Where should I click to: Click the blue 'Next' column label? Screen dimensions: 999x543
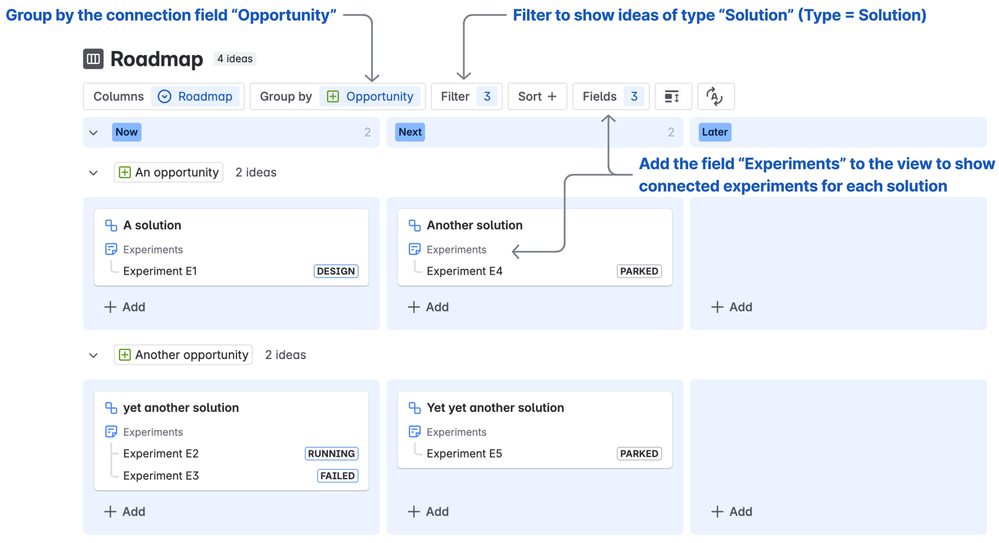point(410,132)
